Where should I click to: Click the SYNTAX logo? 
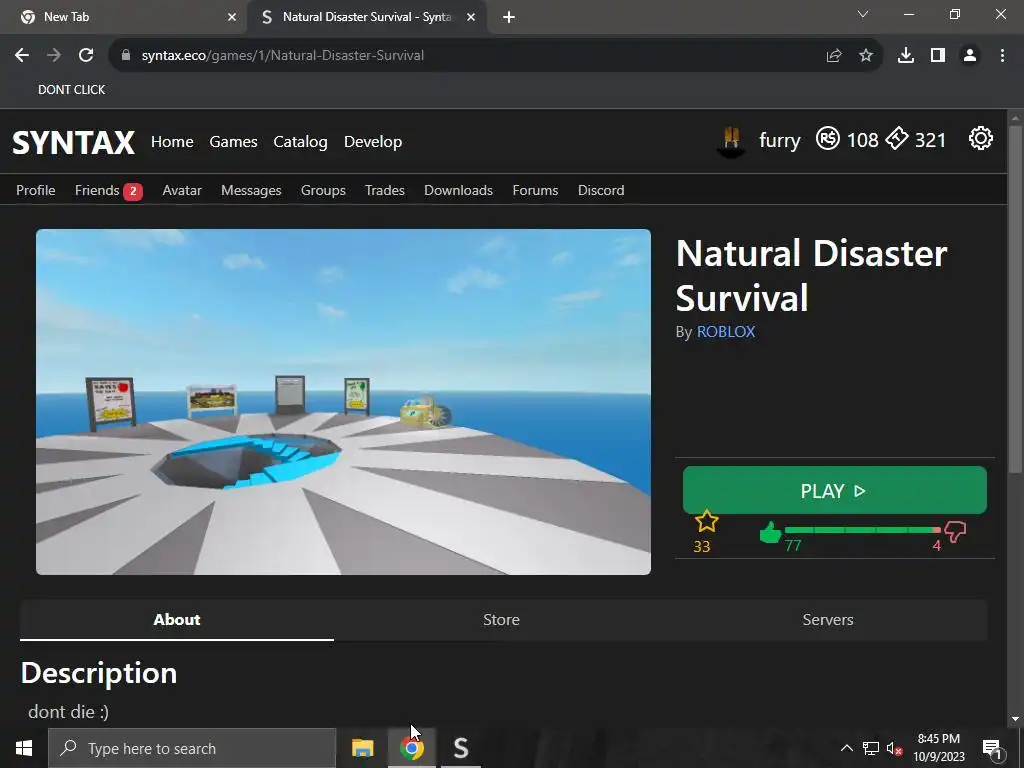point(74,142)
